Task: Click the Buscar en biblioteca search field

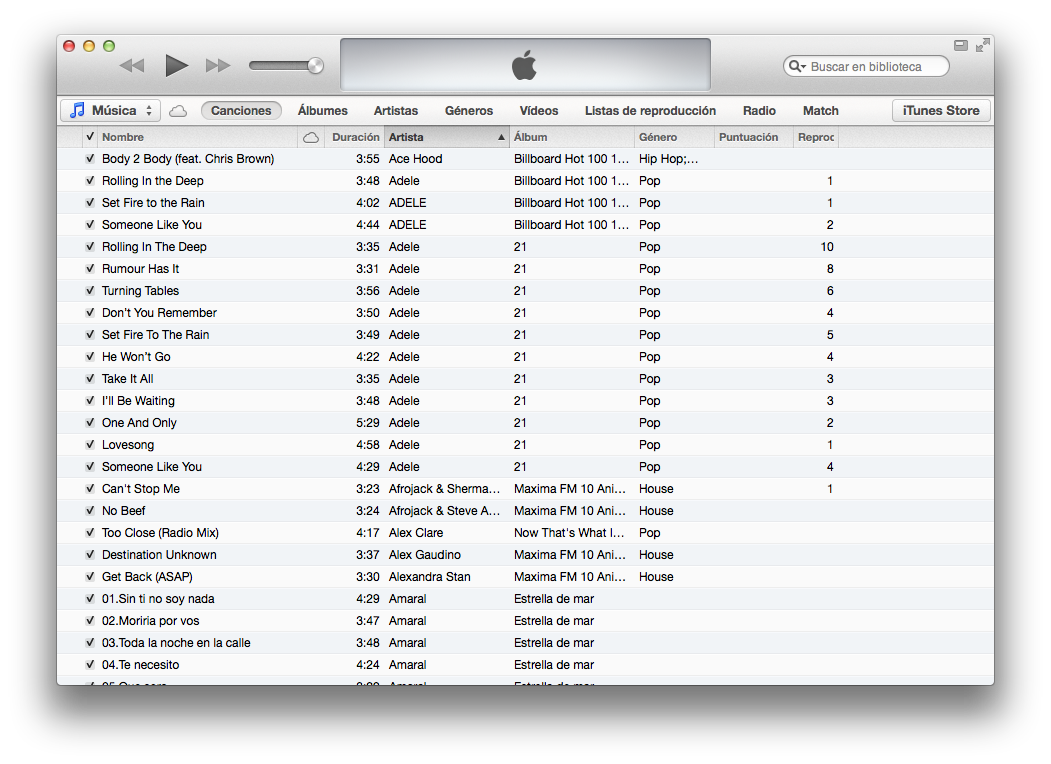Action: [866, 66]
